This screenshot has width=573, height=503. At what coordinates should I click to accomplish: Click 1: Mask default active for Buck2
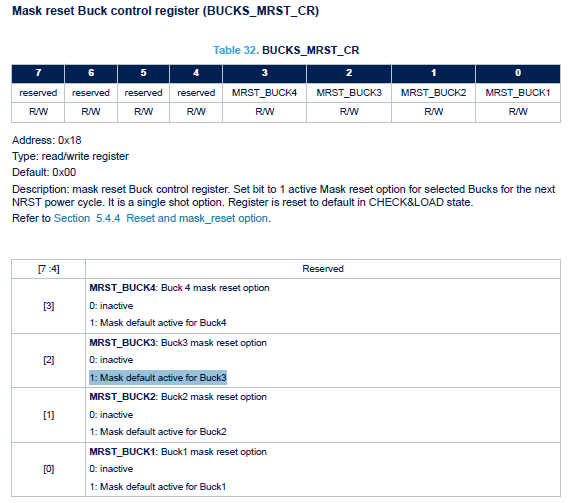pyautogui.click(x=158, y=432)
